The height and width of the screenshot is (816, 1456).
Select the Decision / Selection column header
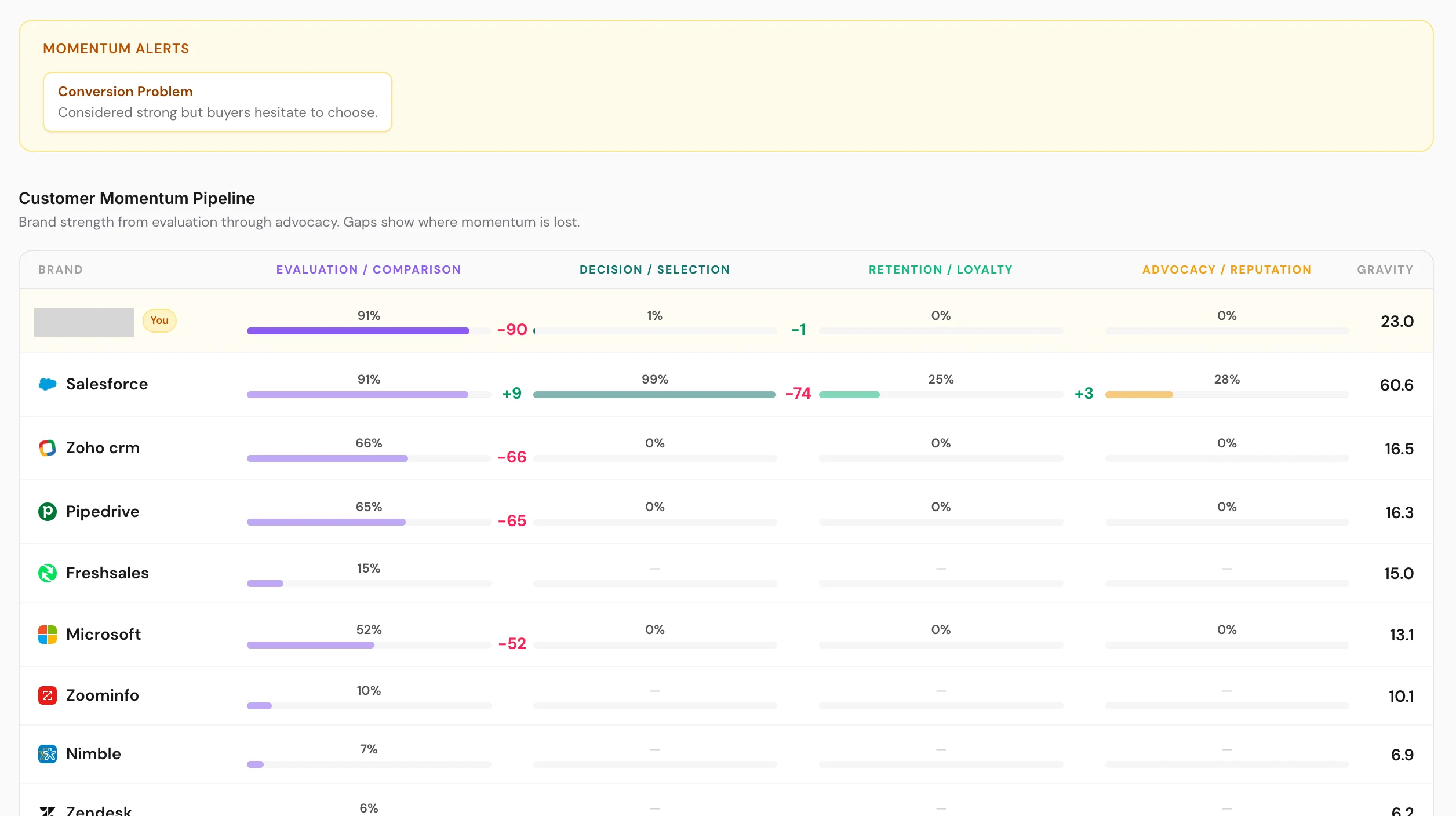tap(655, 269)
